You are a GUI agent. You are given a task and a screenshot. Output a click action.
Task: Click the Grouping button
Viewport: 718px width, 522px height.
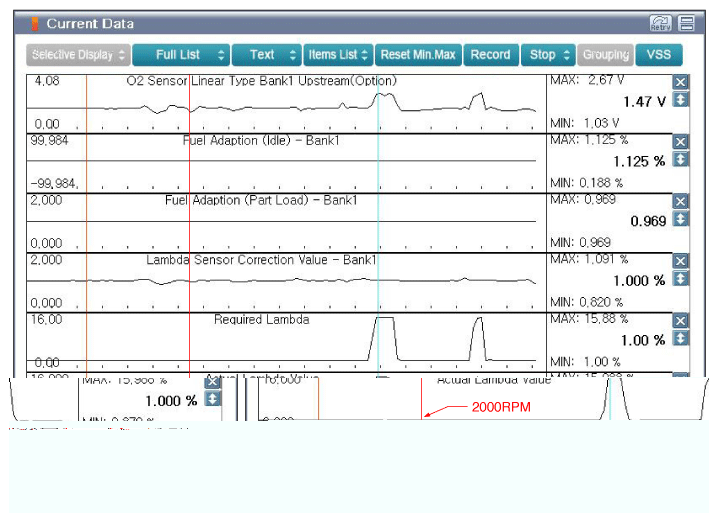605,55
